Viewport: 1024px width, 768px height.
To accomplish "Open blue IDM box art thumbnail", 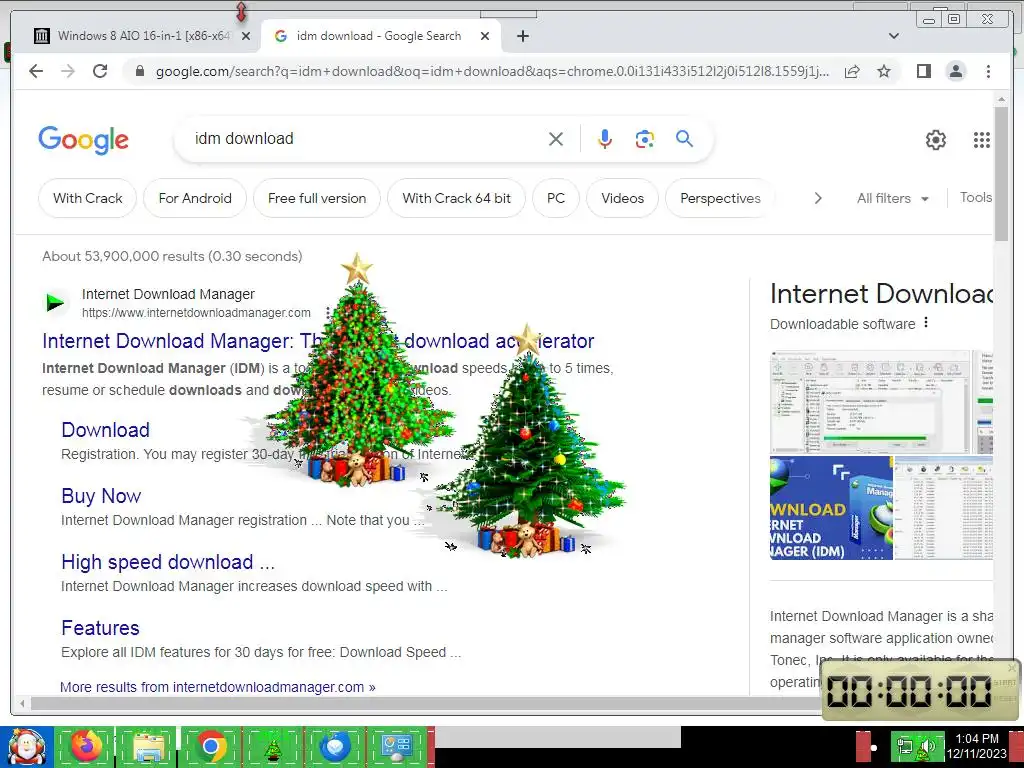I will coord(831,508).
